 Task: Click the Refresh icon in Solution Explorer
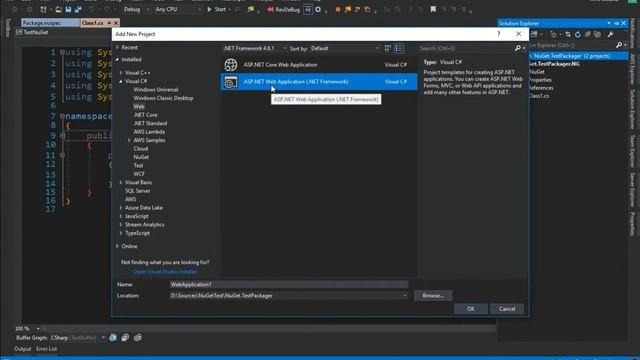pyautogui.click(x=578, y=34)
